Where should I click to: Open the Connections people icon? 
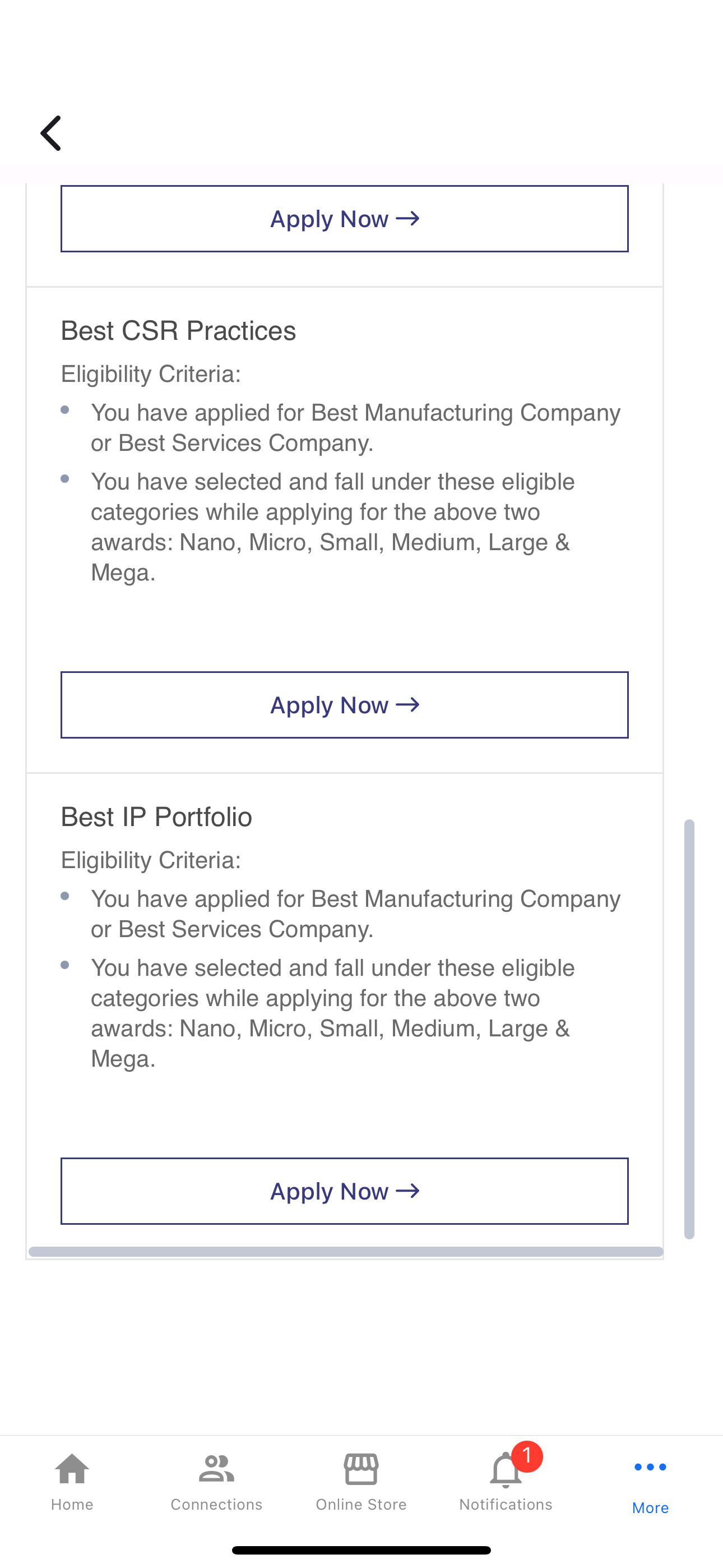click(x=216, y=1469)
